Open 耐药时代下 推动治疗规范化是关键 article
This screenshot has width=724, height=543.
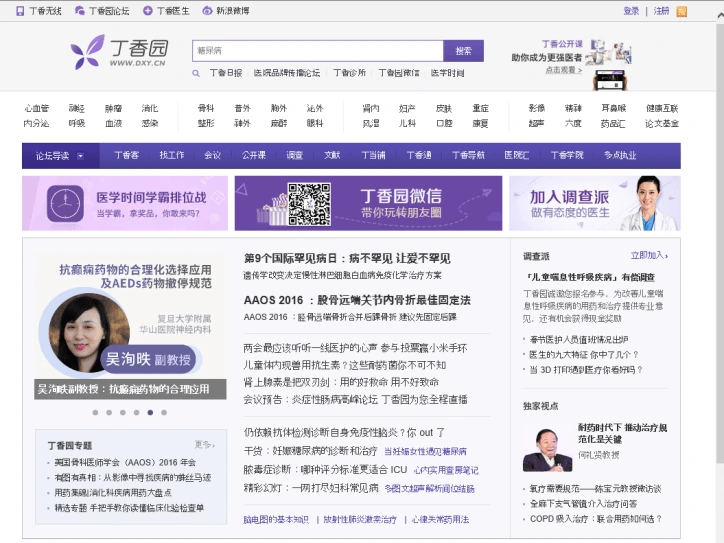(x=622, y=433)
